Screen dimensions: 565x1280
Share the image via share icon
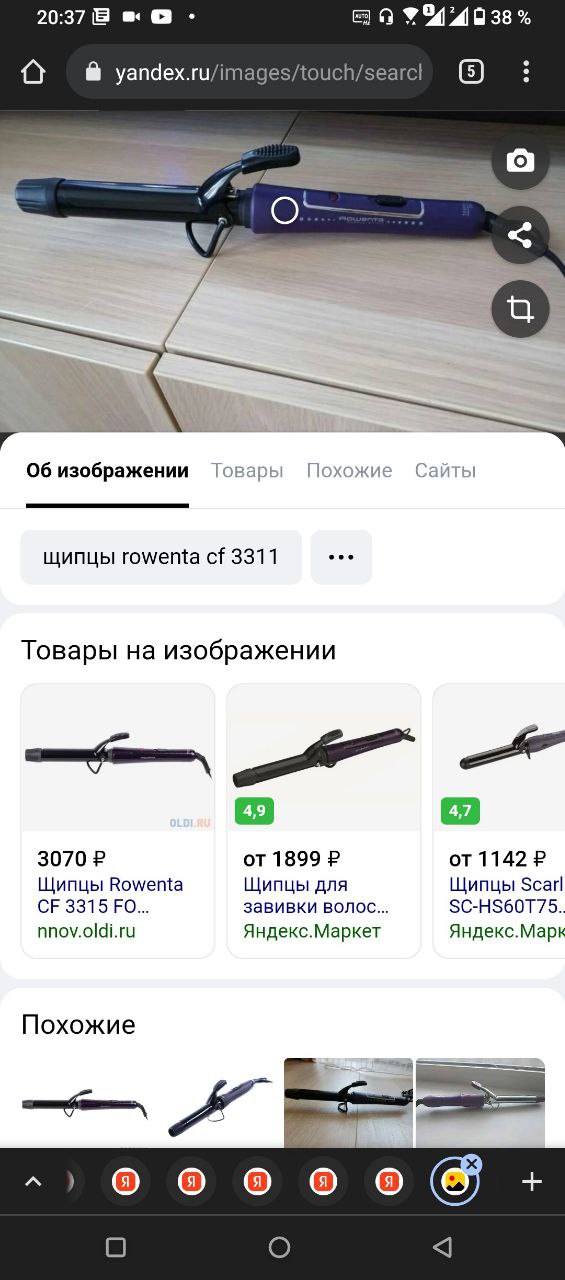tap(520, 235)
